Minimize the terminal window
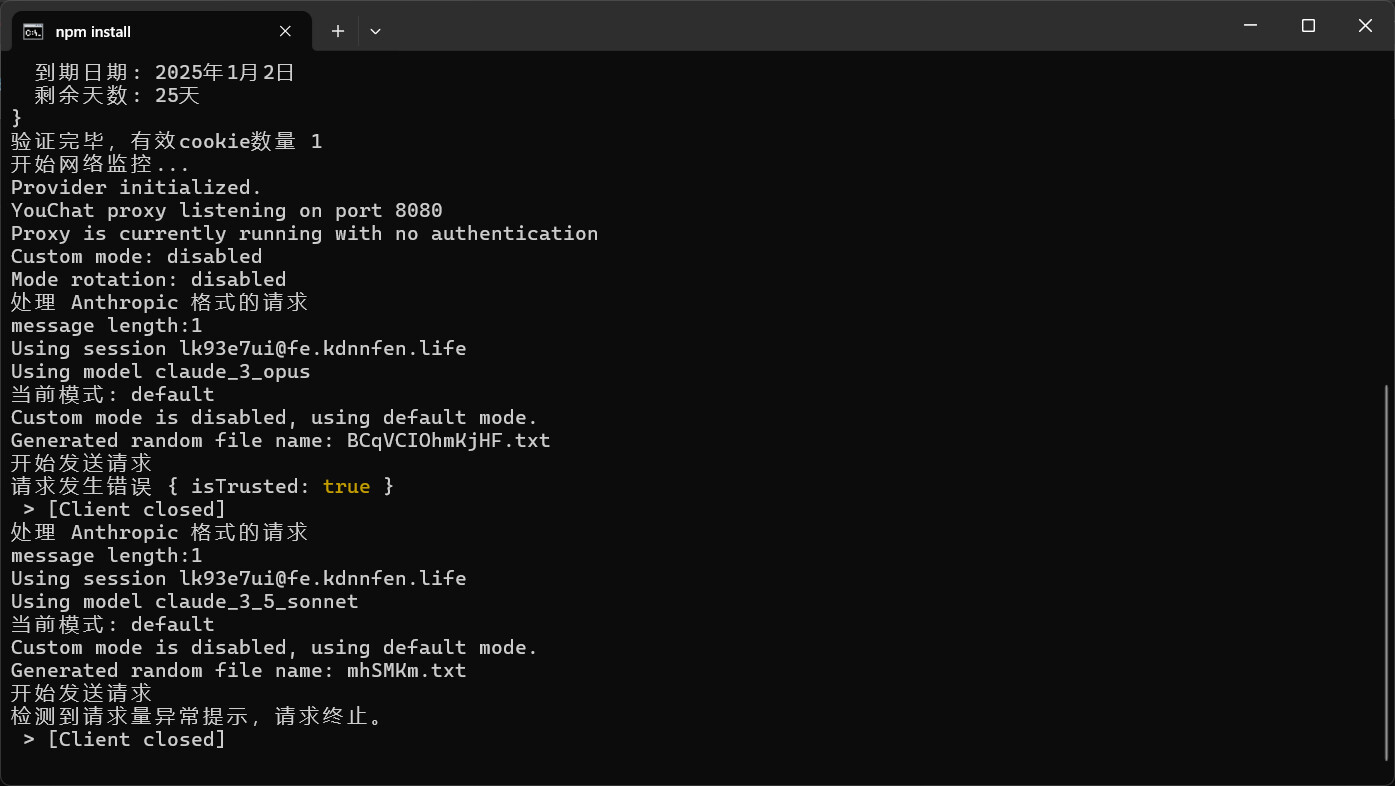This screenshot has height=786, width=1395. [x=1250, y=26]
